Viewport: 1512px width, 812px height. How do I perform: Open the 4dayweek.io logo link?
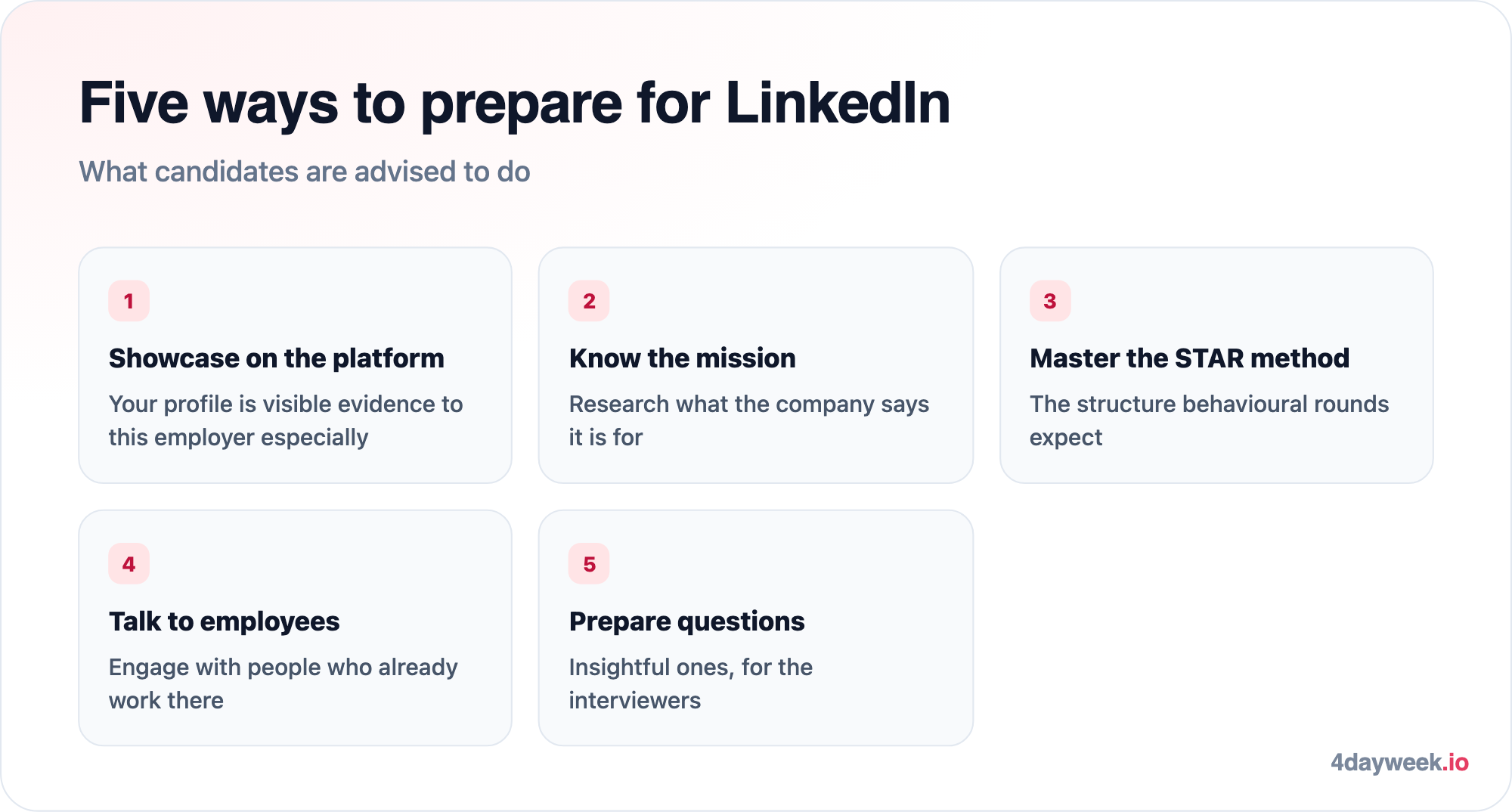[x=1399, y=762]
